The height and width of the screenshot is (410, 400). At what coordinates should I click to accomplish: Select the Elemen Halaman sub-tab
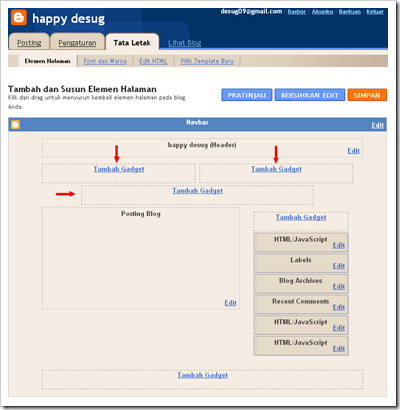pos(47,61)
